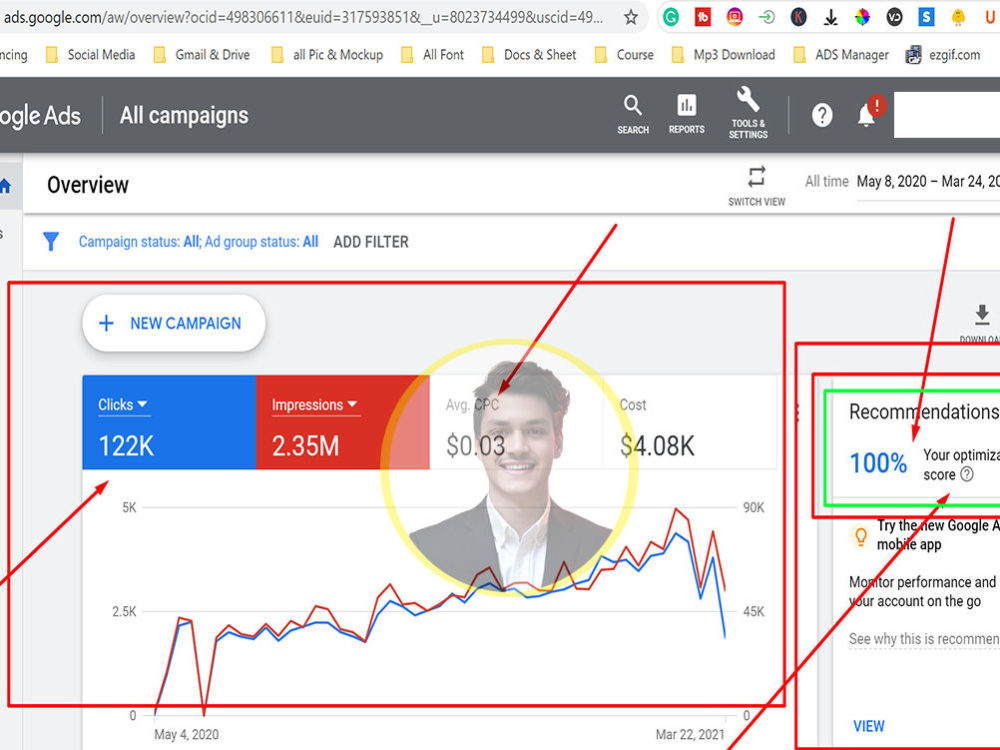The width and height of the screenshot is (1000, 750).
Task: Open the all Pic & Mockup bookmark folder
Action: [x=327, y=55]
